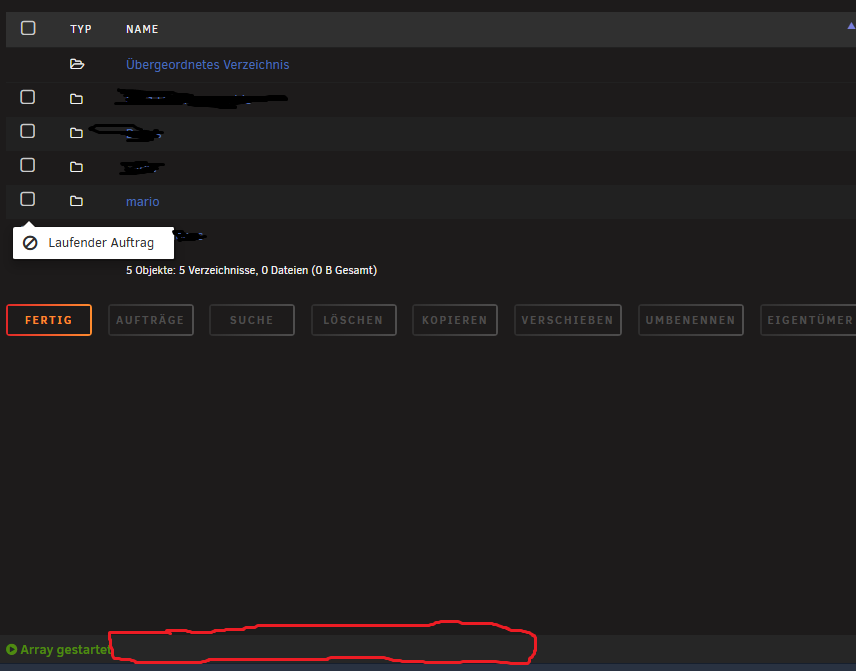Click the TYP column header
The width and height of the screenshot is (856, 671).
click(81, 29)
